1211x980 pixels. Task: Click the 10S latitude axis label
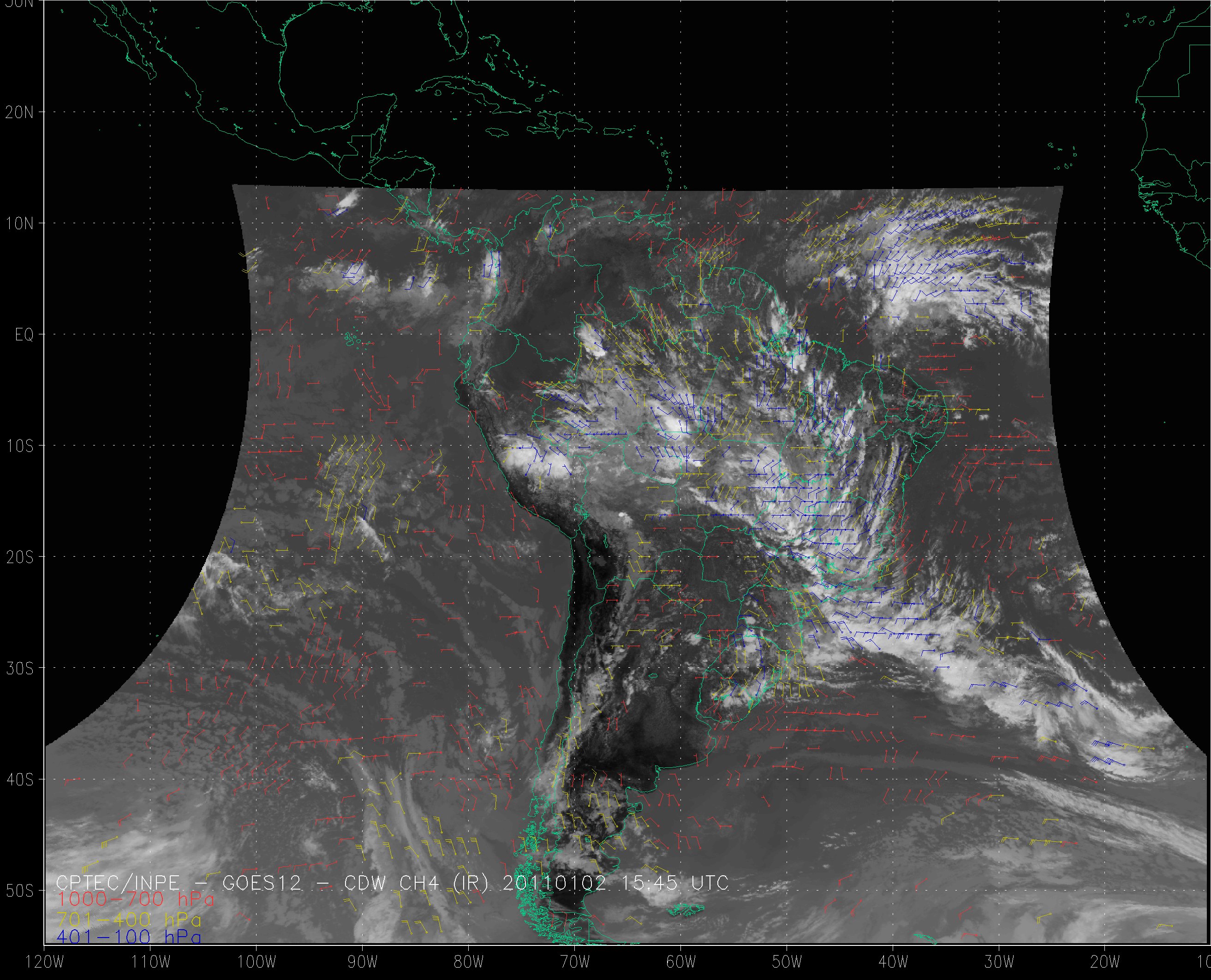19,446
